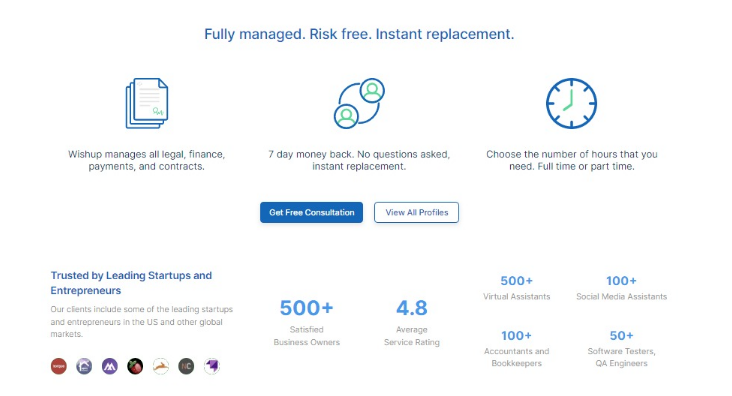This screenshot has height=396, width=732.
Task: Click the Get Free Consultation button
Action: tap(311, 212)
